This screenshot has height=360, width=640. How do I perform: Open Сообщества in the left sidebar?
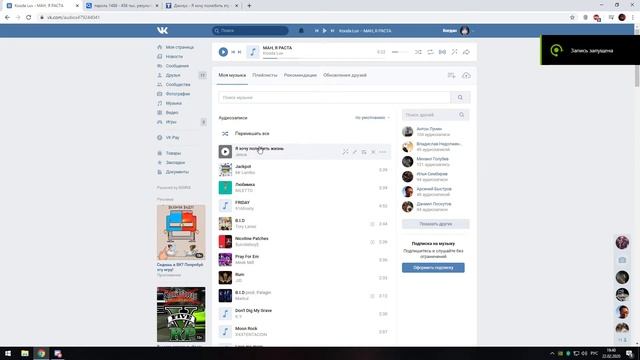[178, 84]
